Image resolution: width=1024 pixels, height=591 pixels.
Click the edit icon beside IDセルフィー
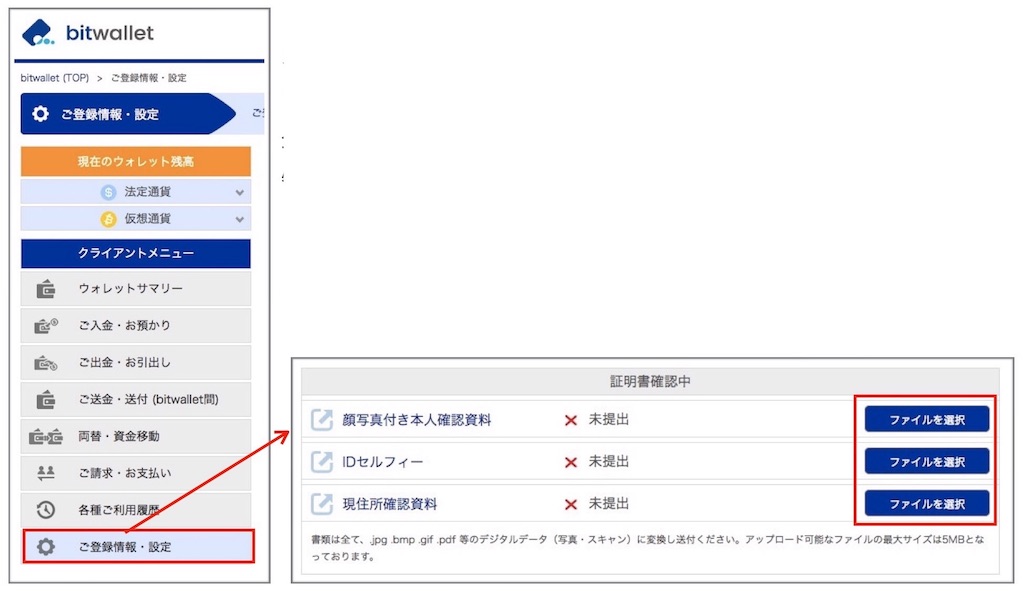tap(322, 462)
